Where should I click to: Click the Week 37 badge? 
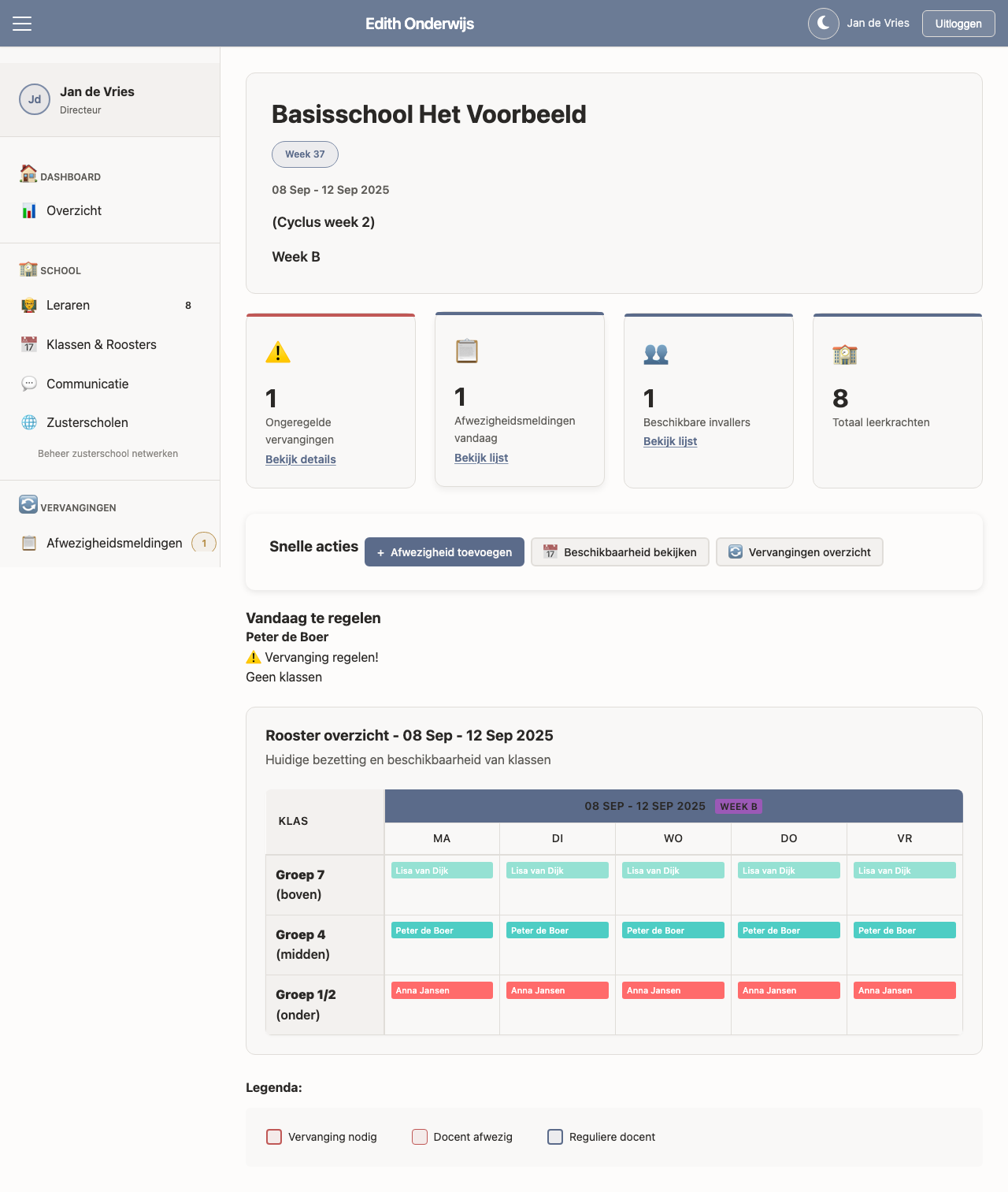pos(305,154)
